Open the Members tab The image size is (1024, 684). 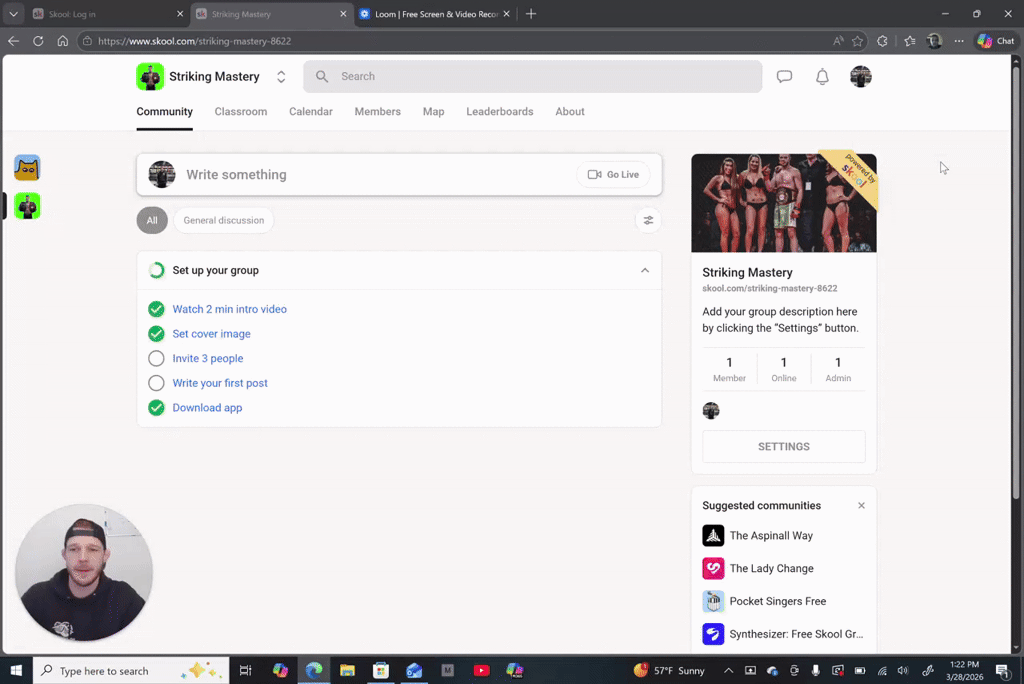377,112
